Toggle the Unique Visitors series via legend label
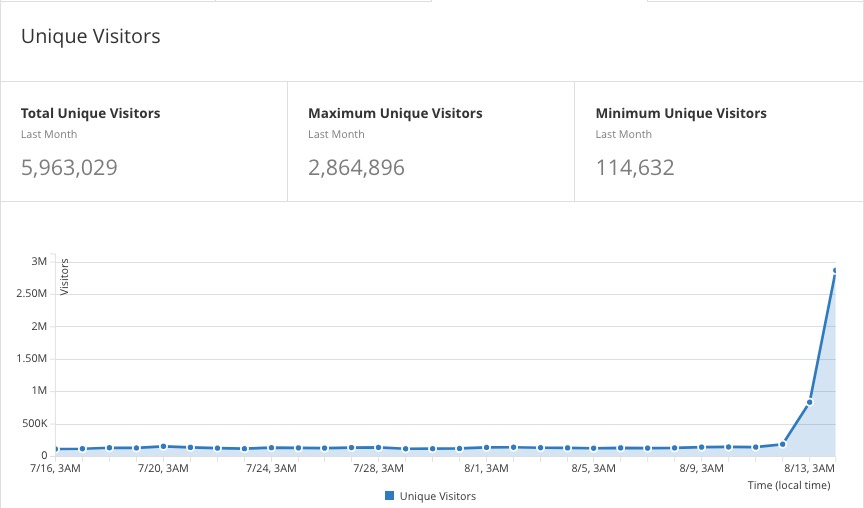 [x=438, y=496]
